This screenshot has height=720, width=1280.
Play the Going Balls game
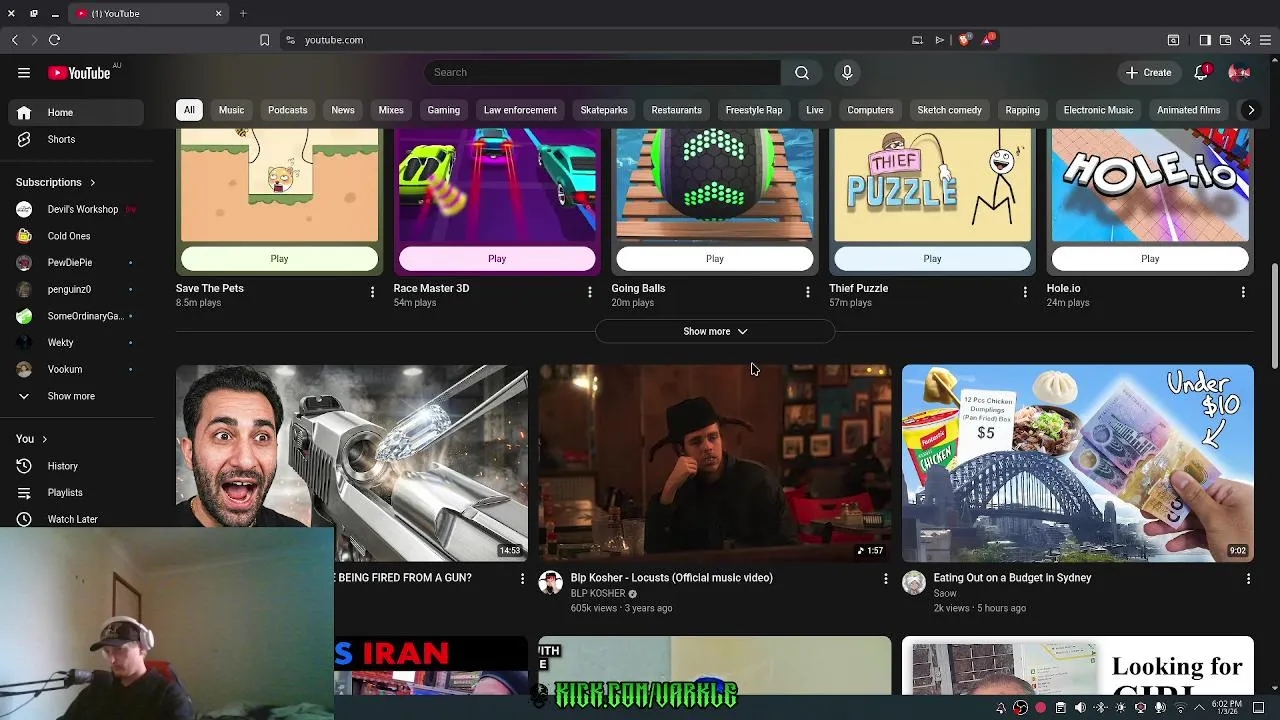(x=715, y=259)
